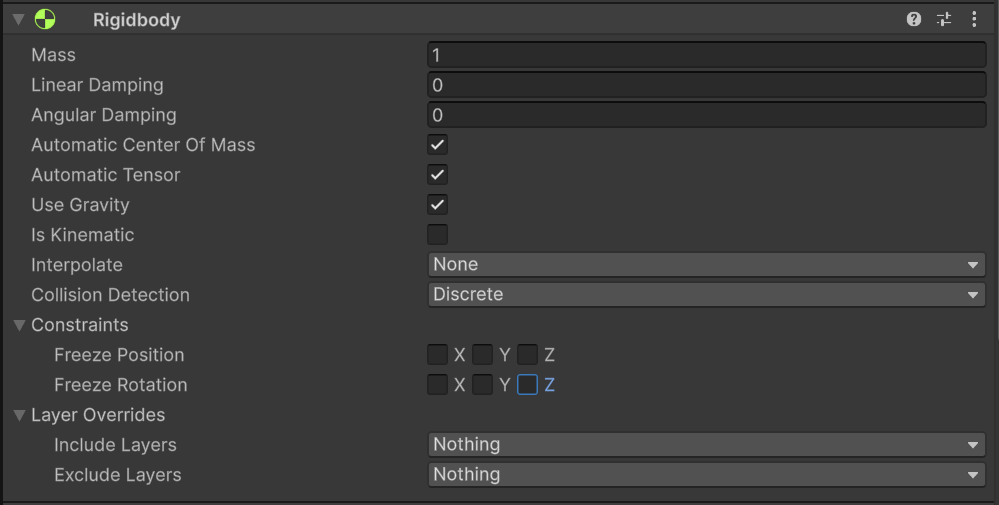This screenshot has height=505, width=999.
Task: Collapse the Constraints section
Action: pos(19,325)
